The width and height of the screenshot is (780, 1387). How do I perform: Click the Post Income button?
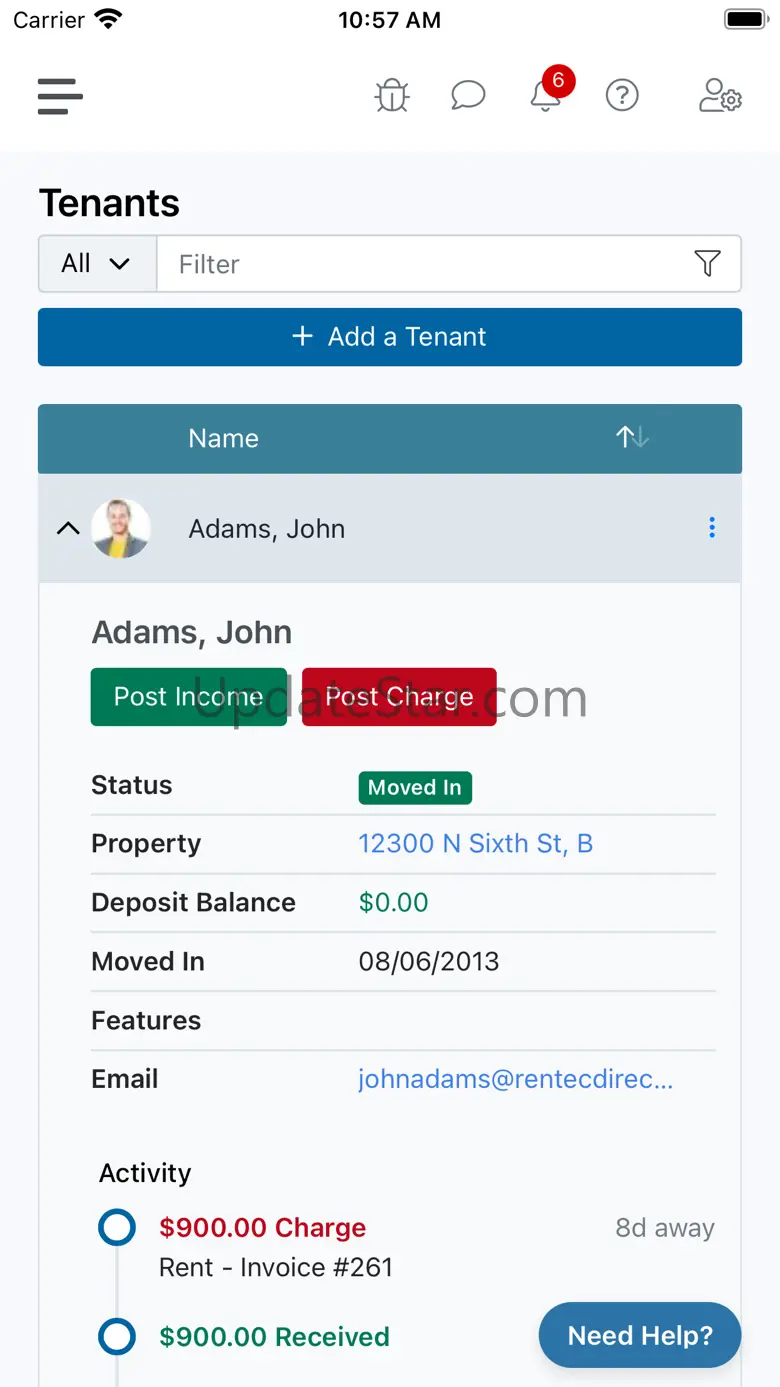[188, 697]
